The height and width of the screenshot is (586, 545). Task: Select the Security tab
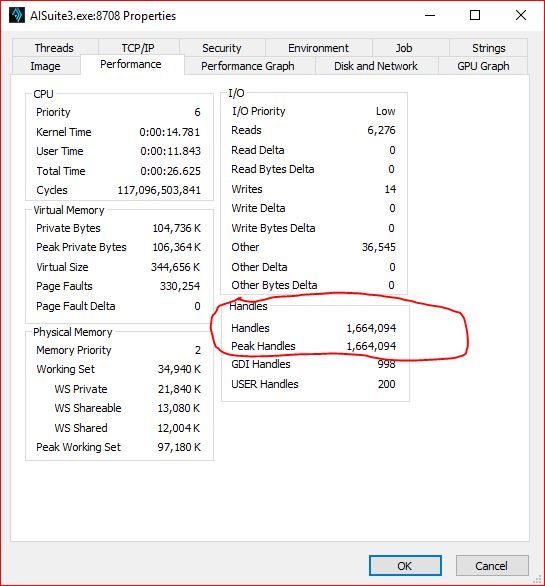(222, 48)
